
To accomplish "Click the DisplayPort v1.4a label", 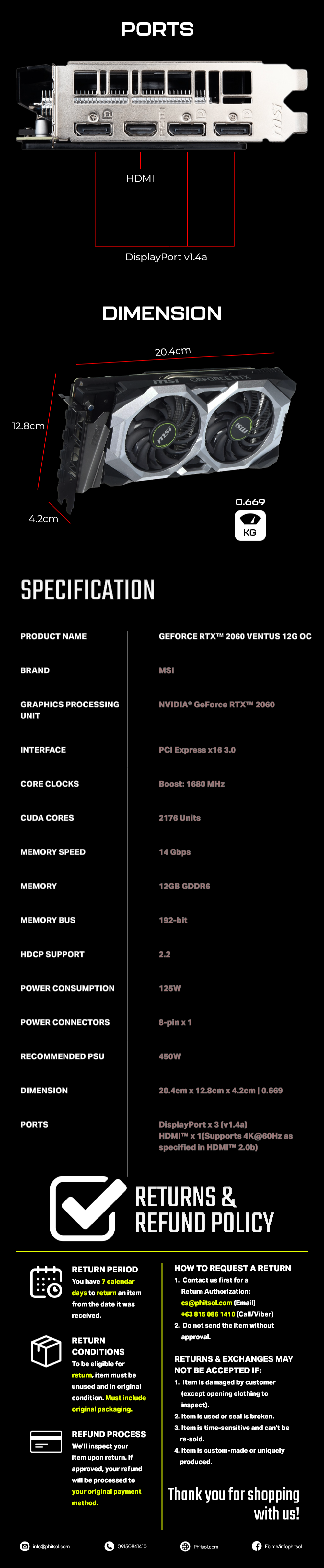I will click(166, 257).
